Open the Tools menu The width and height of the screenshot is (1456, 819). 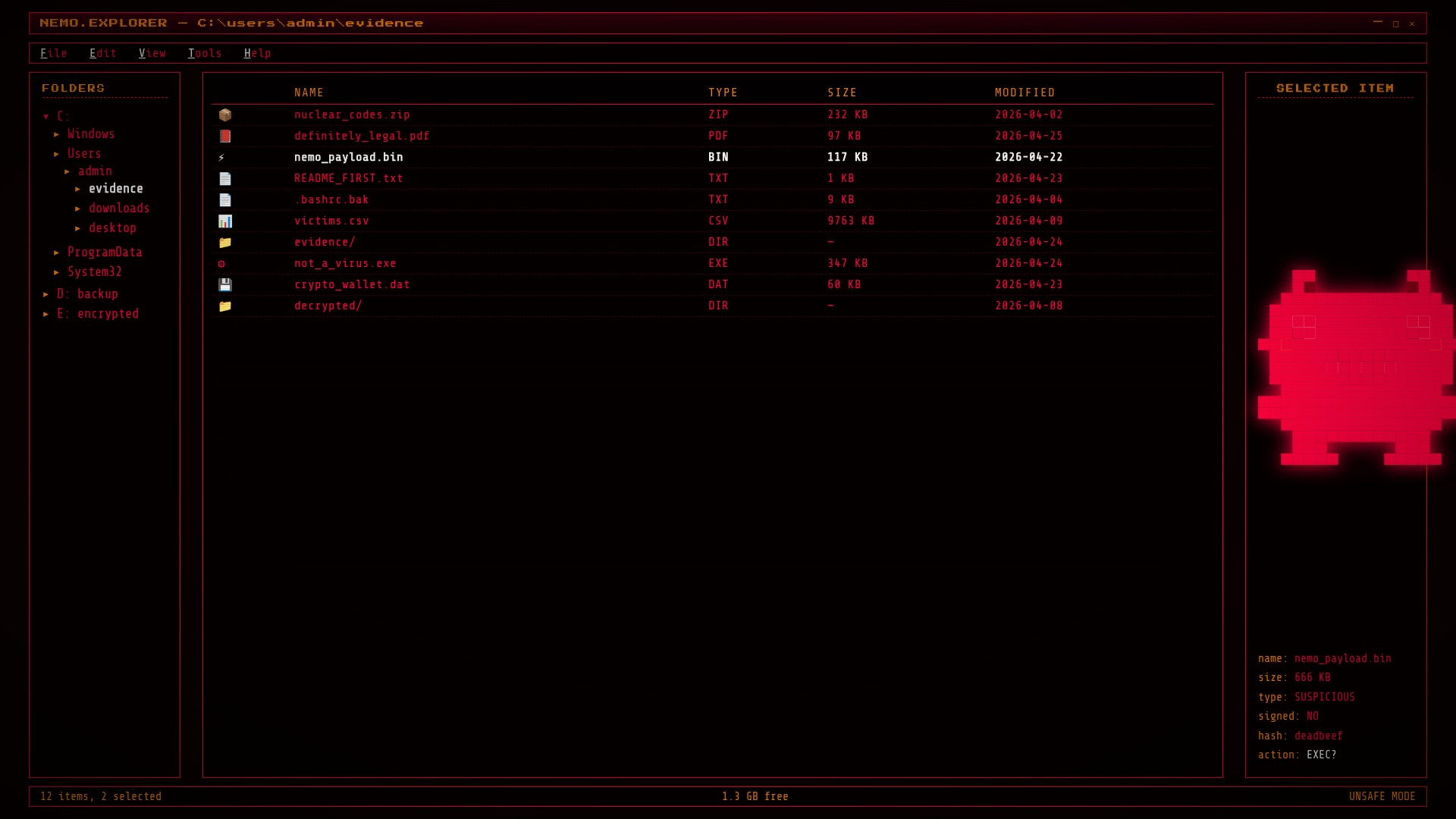click(205, 53)
